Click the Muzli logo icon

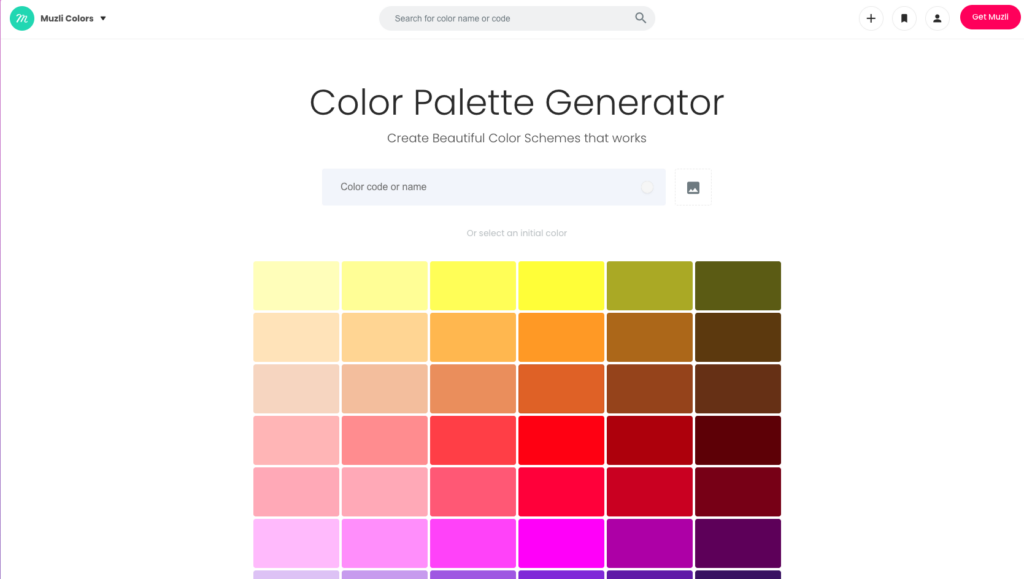(x=22, y=18)
